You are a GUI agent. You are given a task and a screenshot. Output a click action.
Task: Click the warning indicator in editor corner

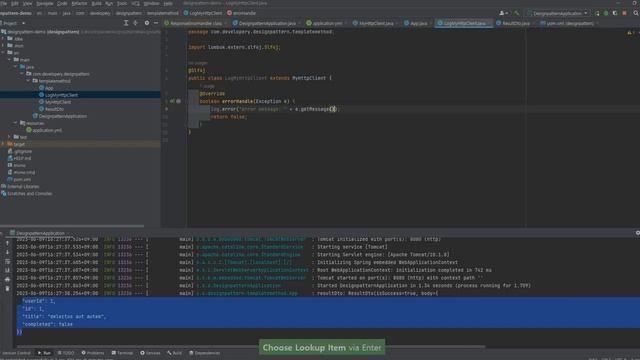(x=629, y=32)
